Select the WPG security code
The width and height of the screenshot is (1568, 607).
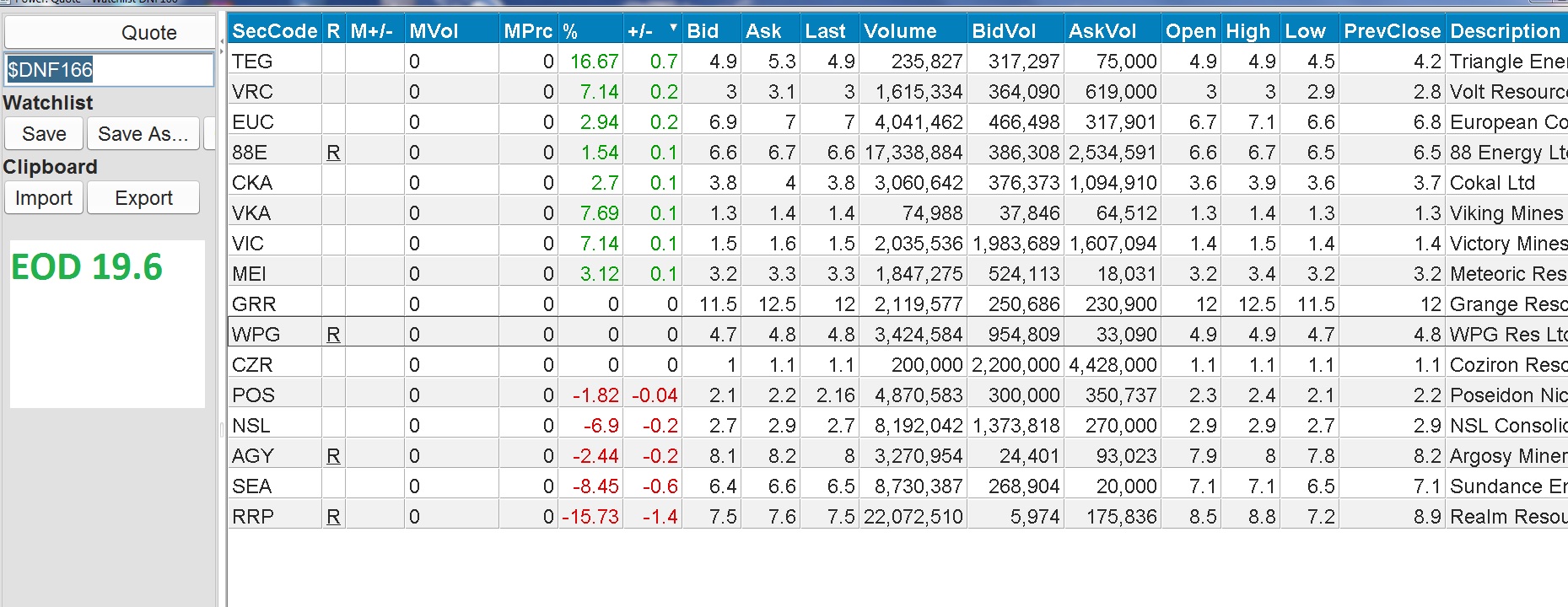point(256,335)
